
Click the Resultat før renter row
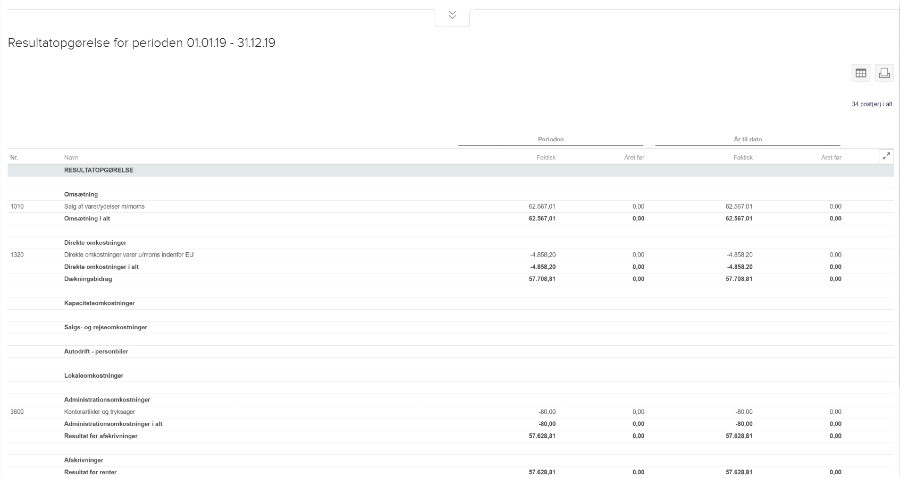(x=91, y=472)
